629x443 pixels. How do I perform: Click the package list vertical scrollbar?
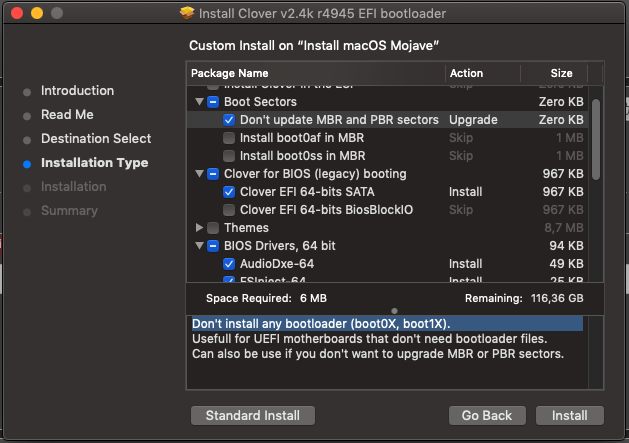point(596,139)
